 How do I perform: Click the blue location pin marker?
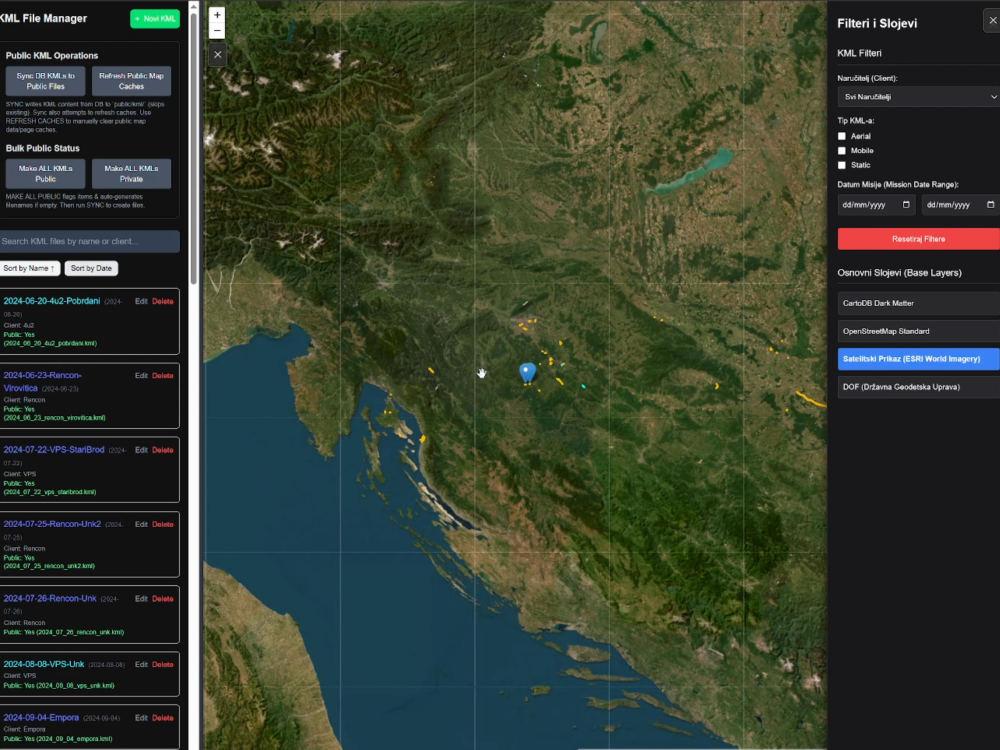point(527,372)
